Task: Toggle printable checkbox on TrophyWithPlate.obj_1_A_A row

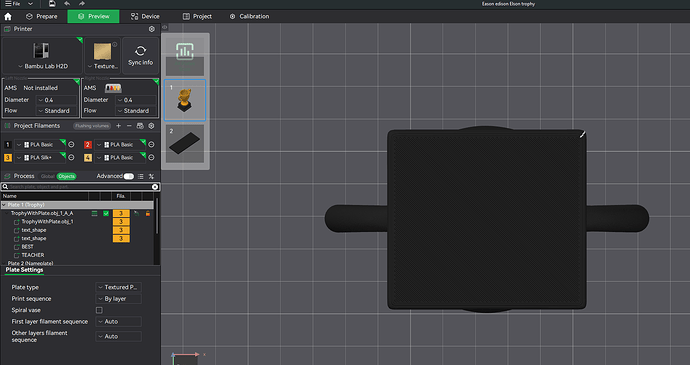Action: click(x=106, y=213)
